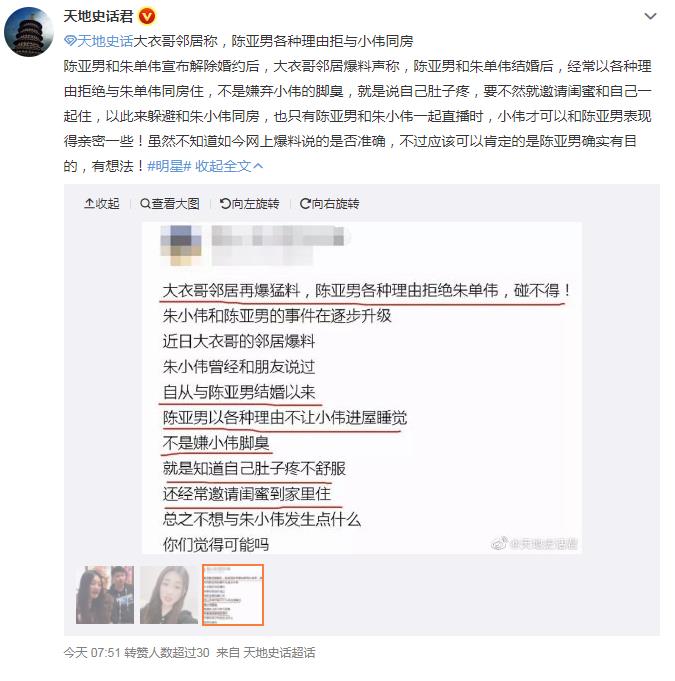Click 查看大图 to view large image

pos(170,203)
